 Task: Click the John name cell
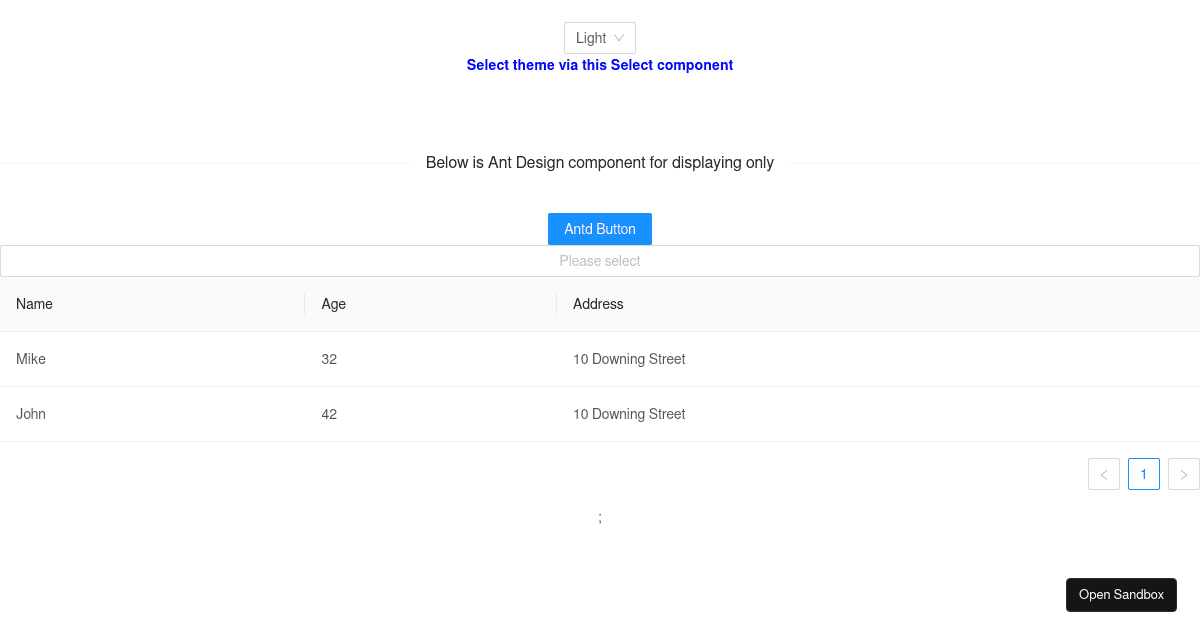152,414
